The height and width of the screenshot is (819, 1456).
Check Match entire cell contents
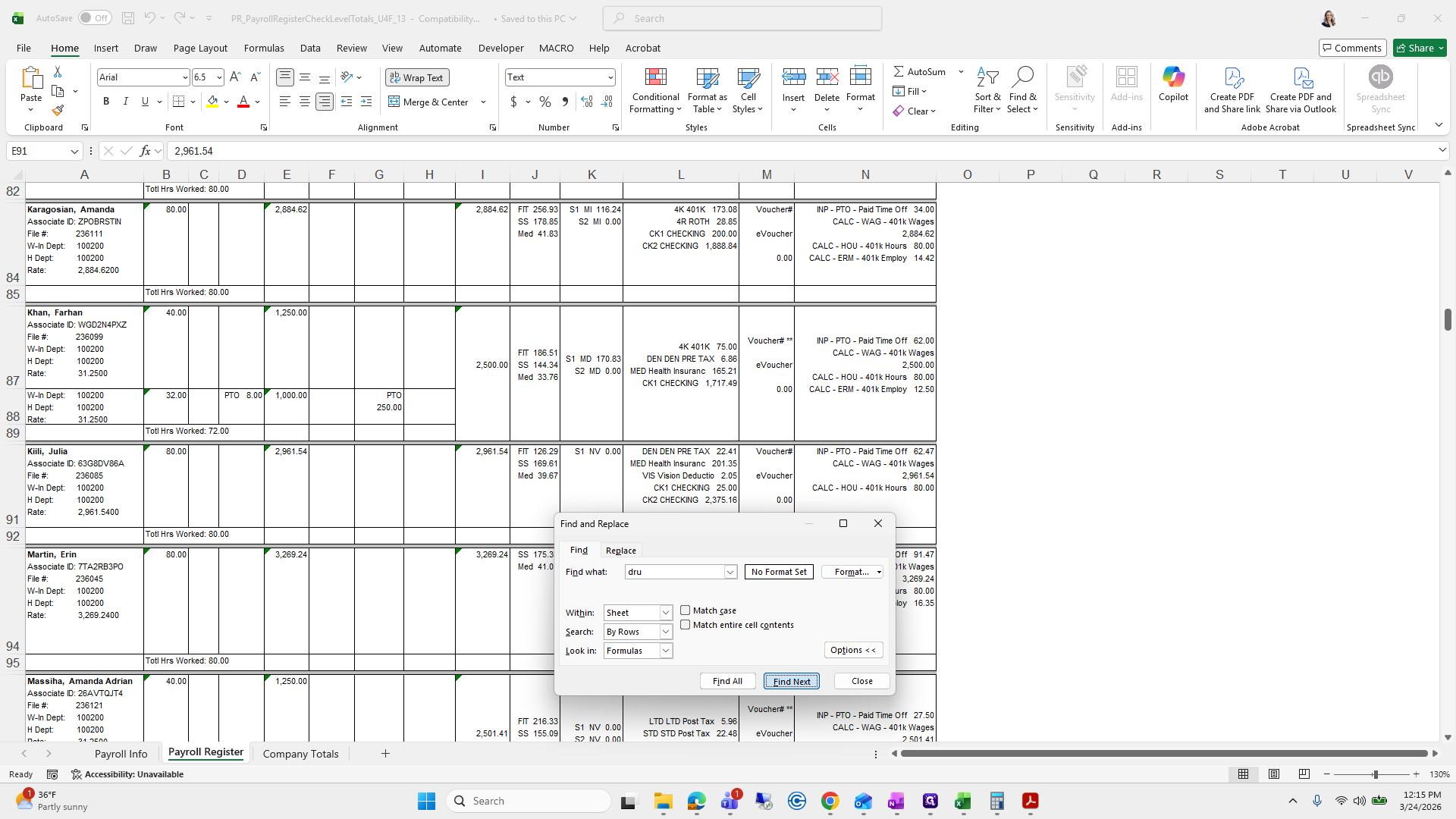click(686, 625)
